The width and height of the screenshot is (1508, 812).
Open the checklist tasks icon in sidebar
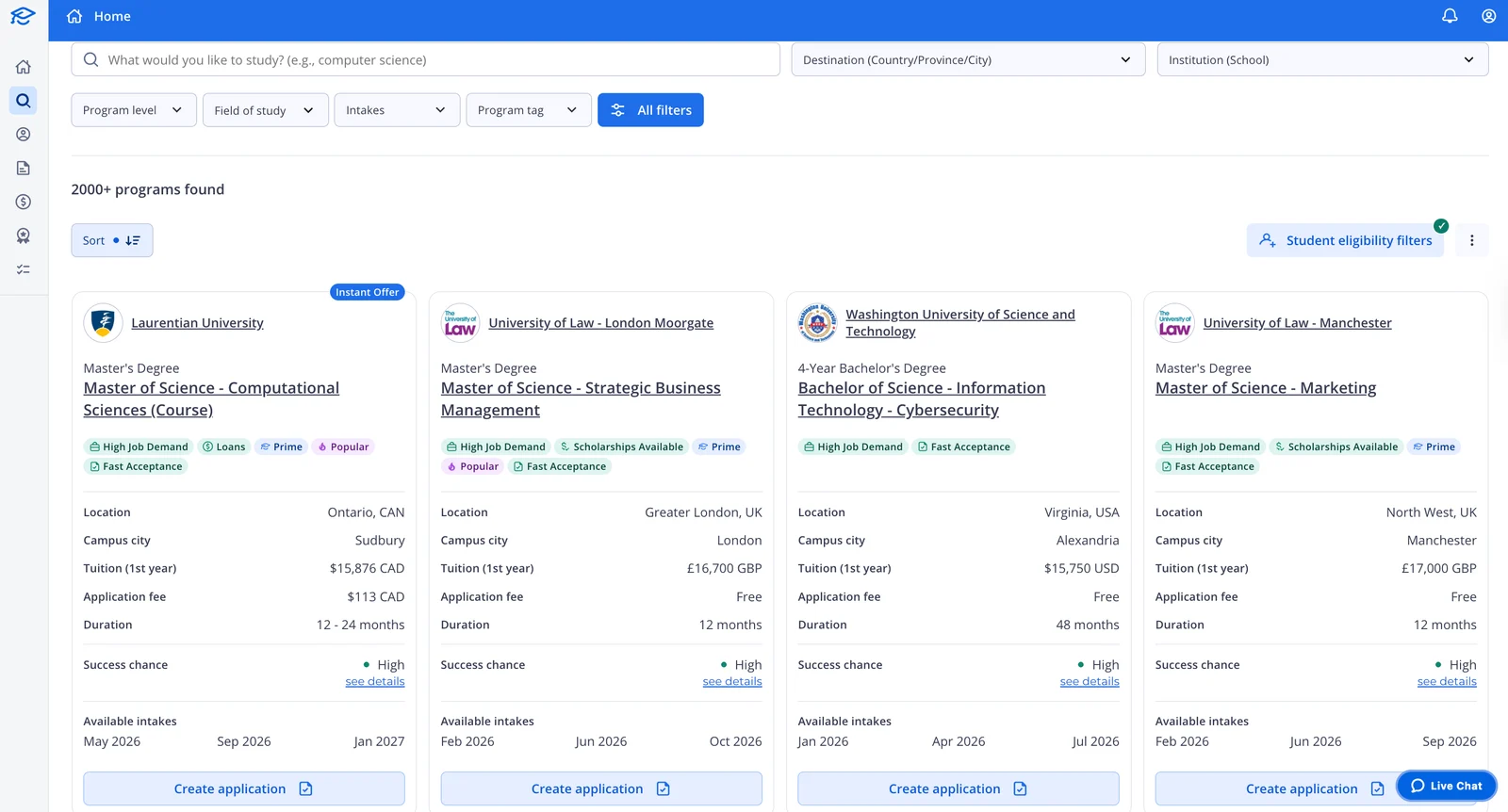(x=24, y=269)
